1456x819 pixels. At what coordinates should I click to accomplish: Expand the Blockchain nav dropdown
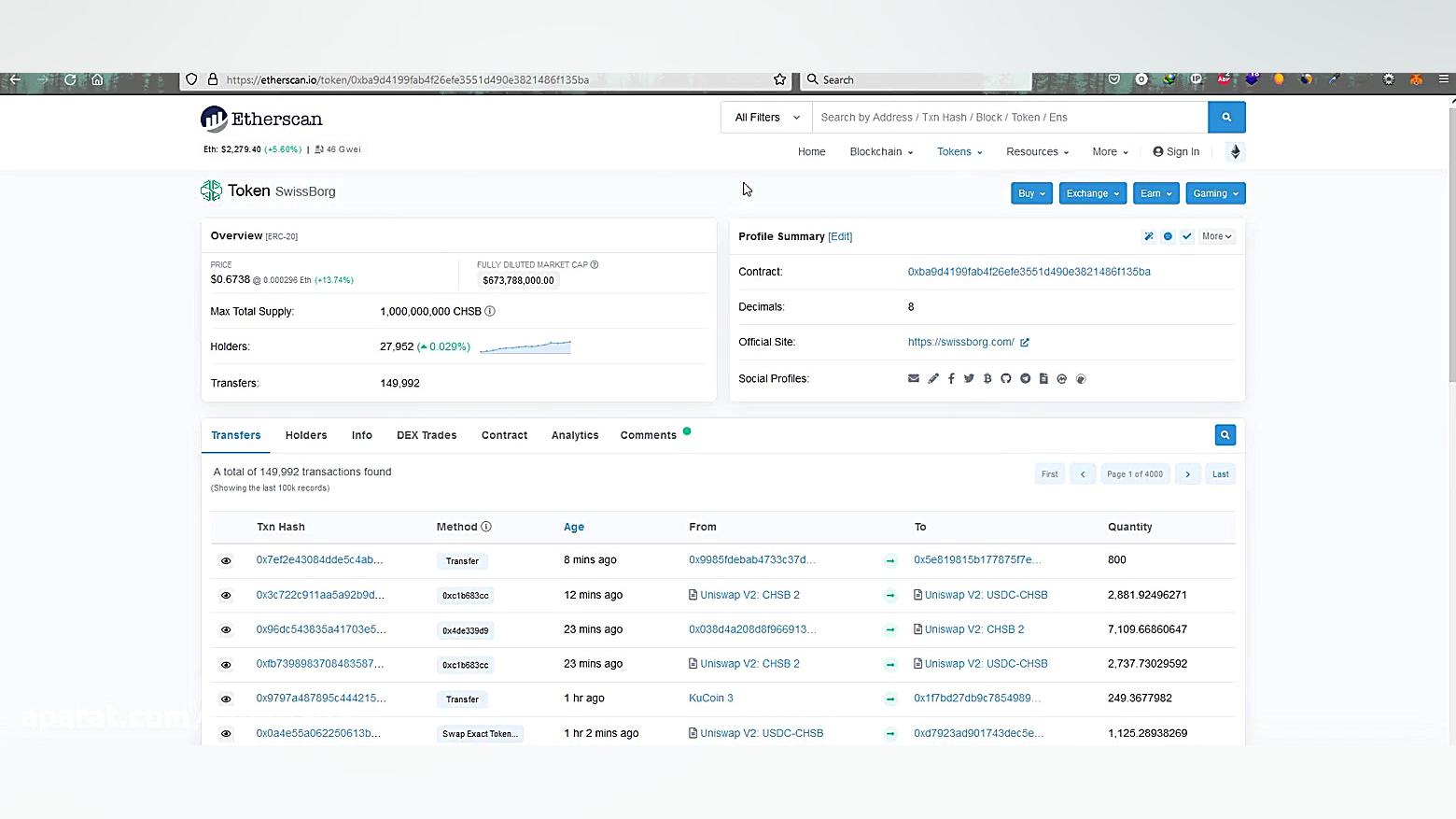pos(881,151)
